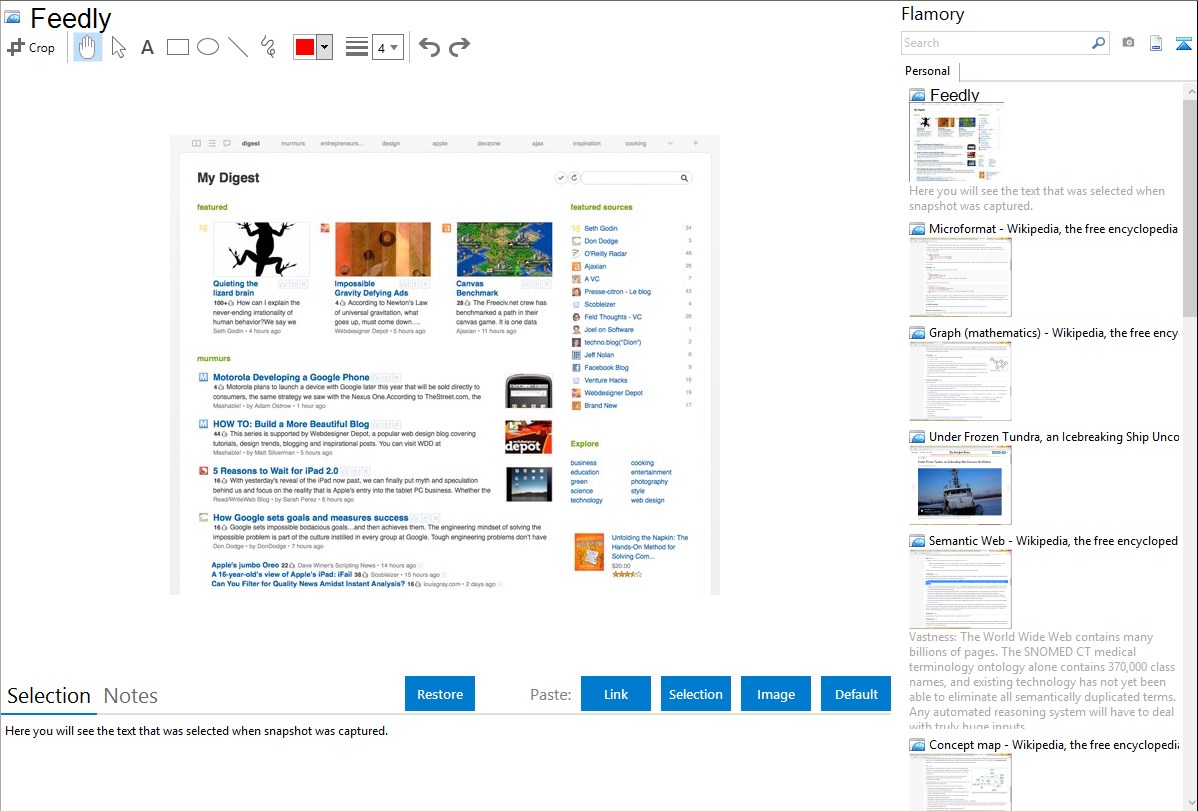
Task: Choose the text annotation tool
Action: coord(147,47)
